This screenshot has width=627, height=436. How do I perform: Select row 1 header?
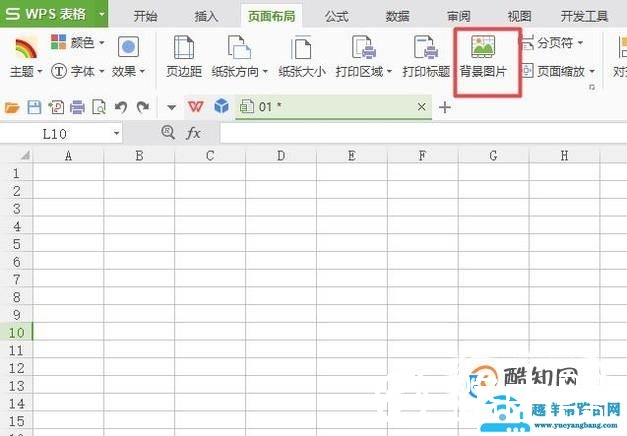pyautogui.click(x=16, y=173)
